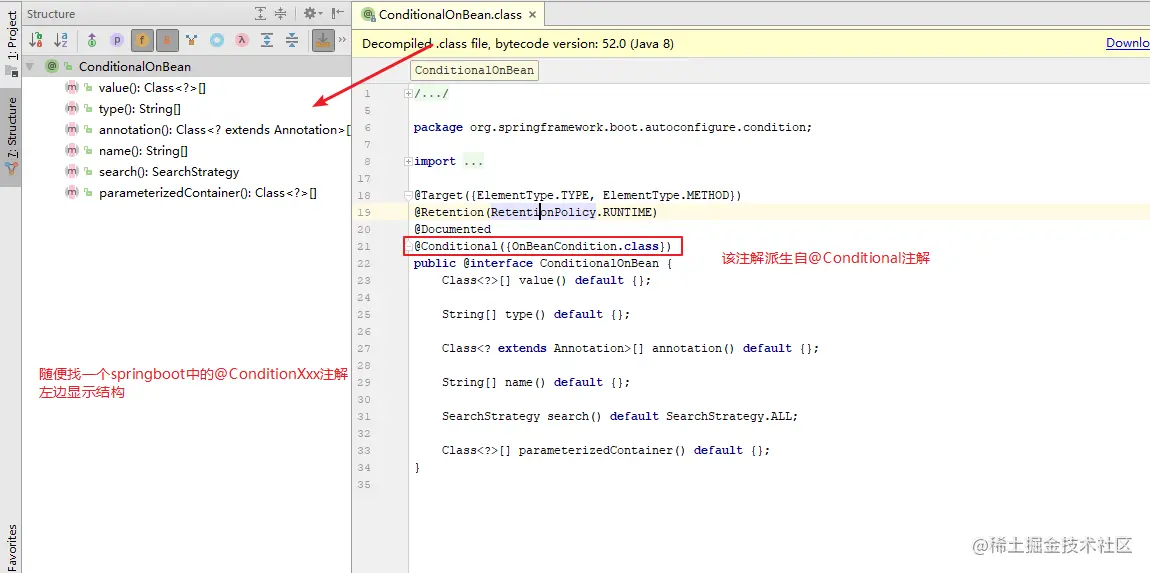Toggle Autoscroll to Source icon
This screenshot has height=573, width=1150.
(x=321, y=40)
